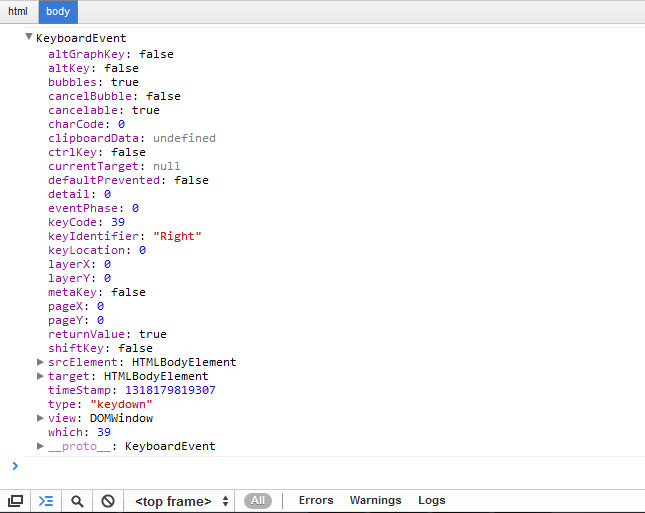
Task: Expand the view DOMWindow property
Action: (40, 418)
